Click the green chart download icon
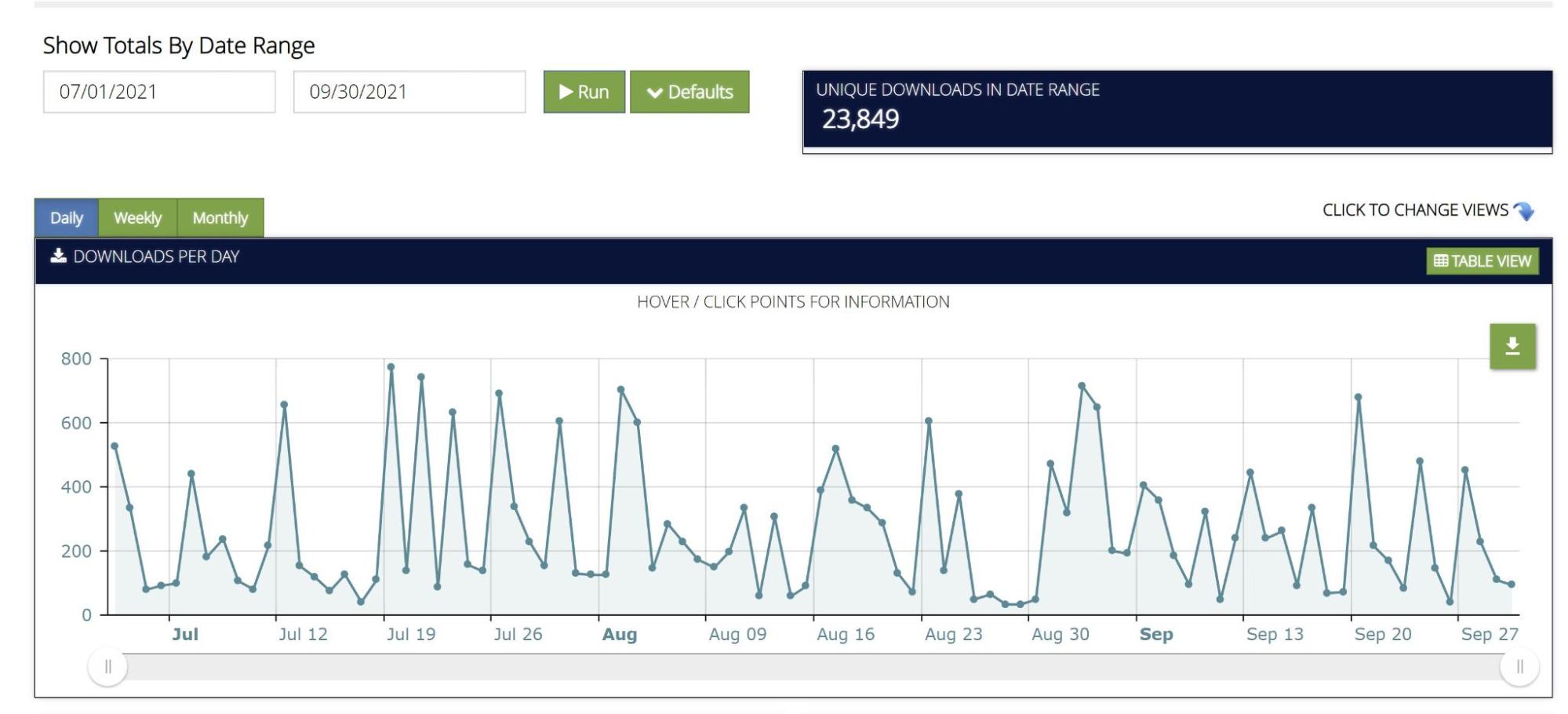The image size is (1568, 714). [x=1512, y=346]
